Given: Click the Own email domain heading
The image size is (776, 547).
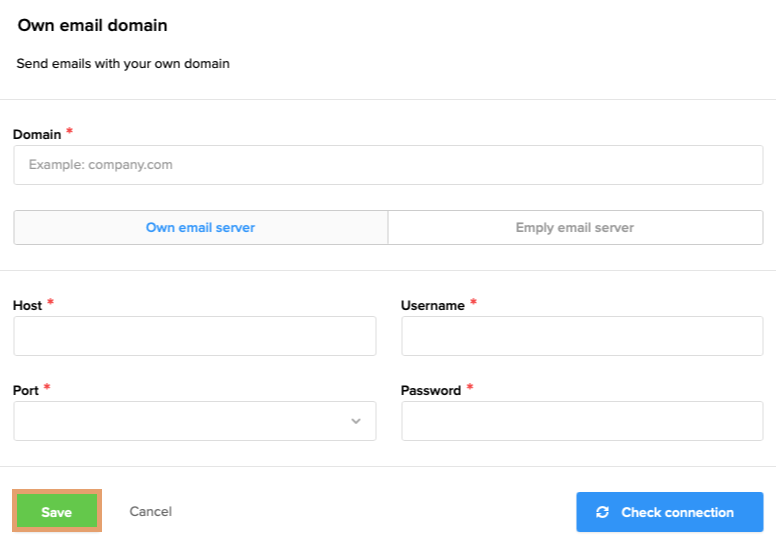Looking at the screenshot, I should tap(93, 25).
